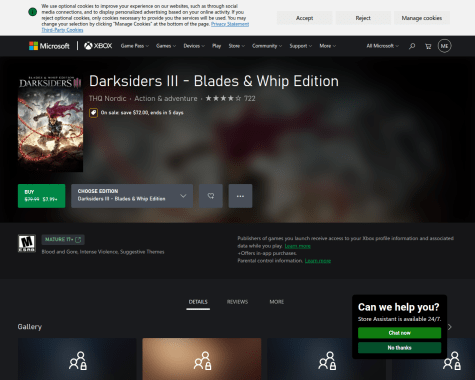Click the ESRB Mature rating badge
Viewport: 475px width, 380px height.
click(x=27, y=243)
